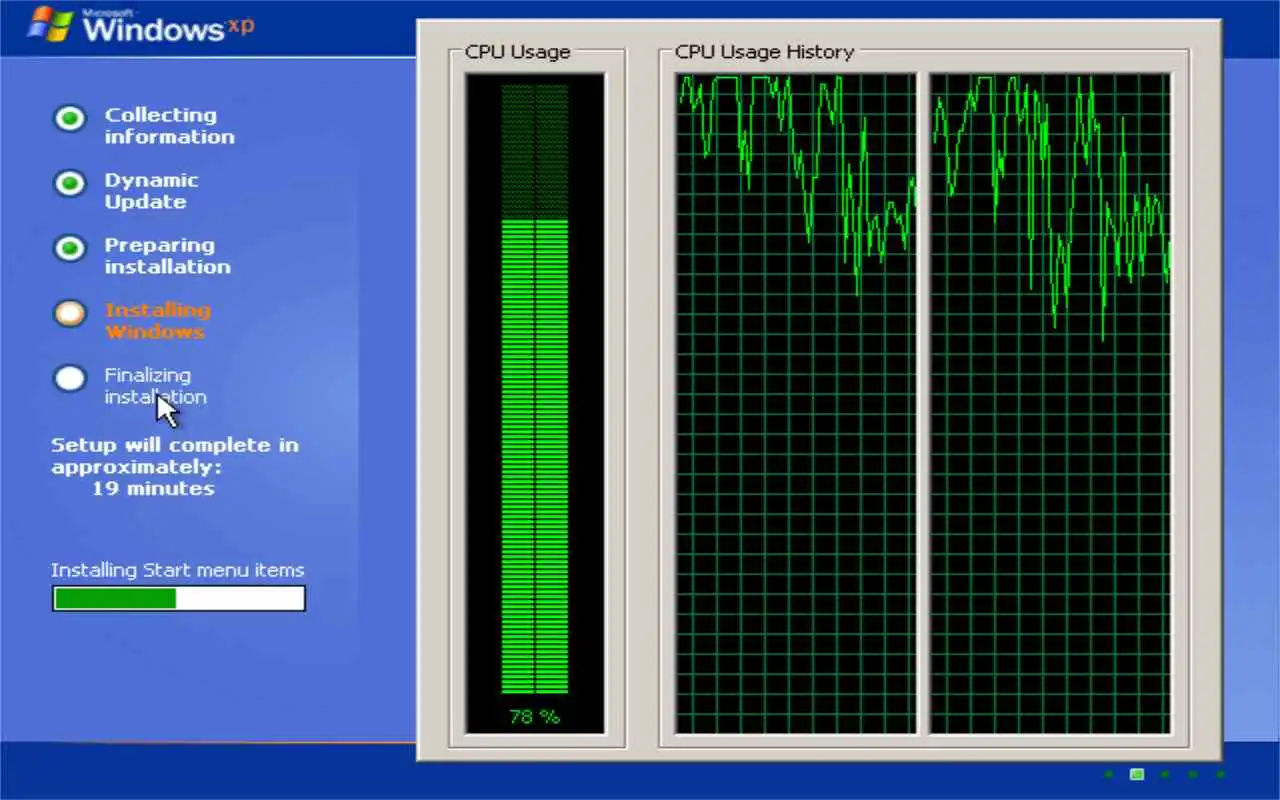Click the left CPU history graph
Viewport: 1280px width, 800px height.
[x=796, y=404]
